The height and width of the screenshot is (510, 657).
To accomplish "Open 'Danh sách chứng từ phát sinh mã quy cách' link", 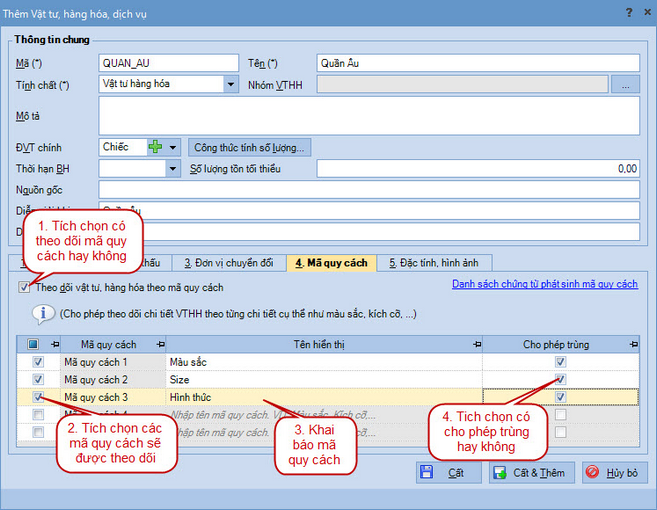I will point(545,284).
